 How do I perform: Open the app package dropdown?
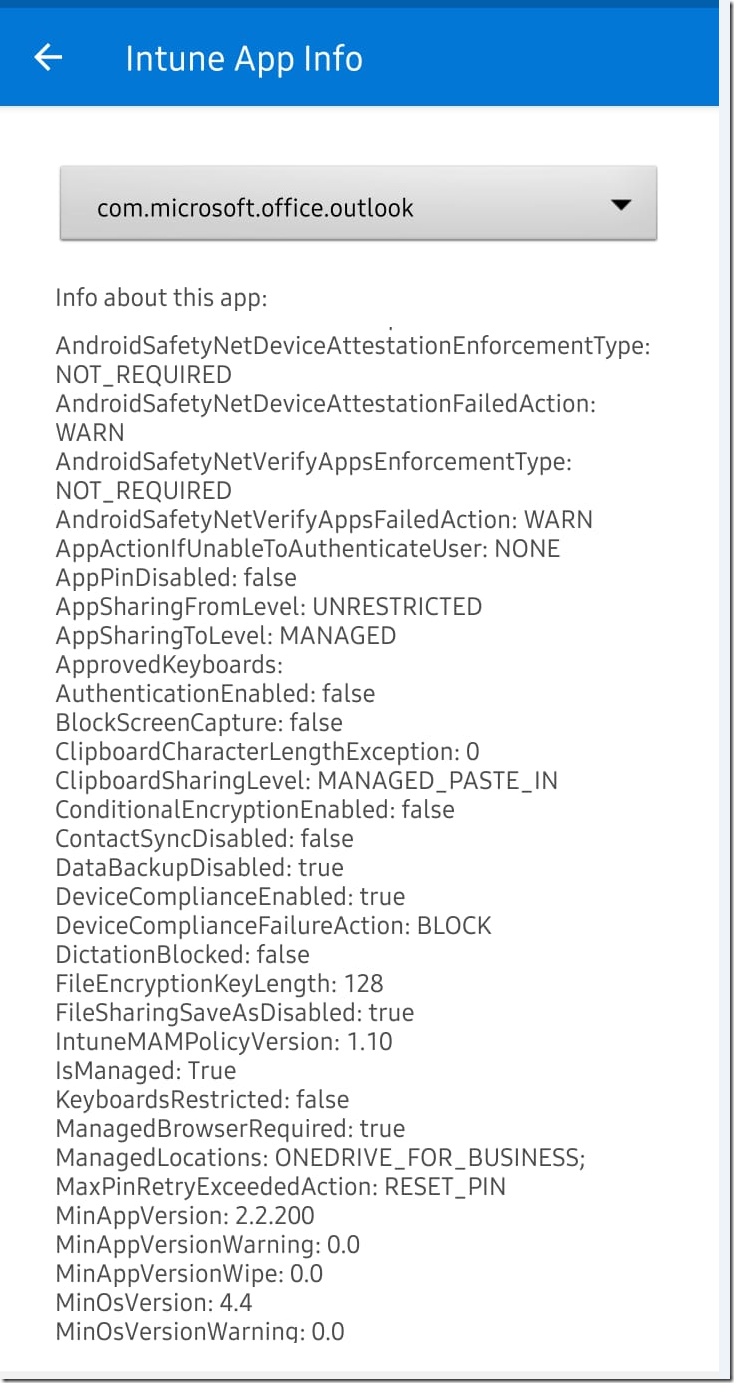point(357,205)
